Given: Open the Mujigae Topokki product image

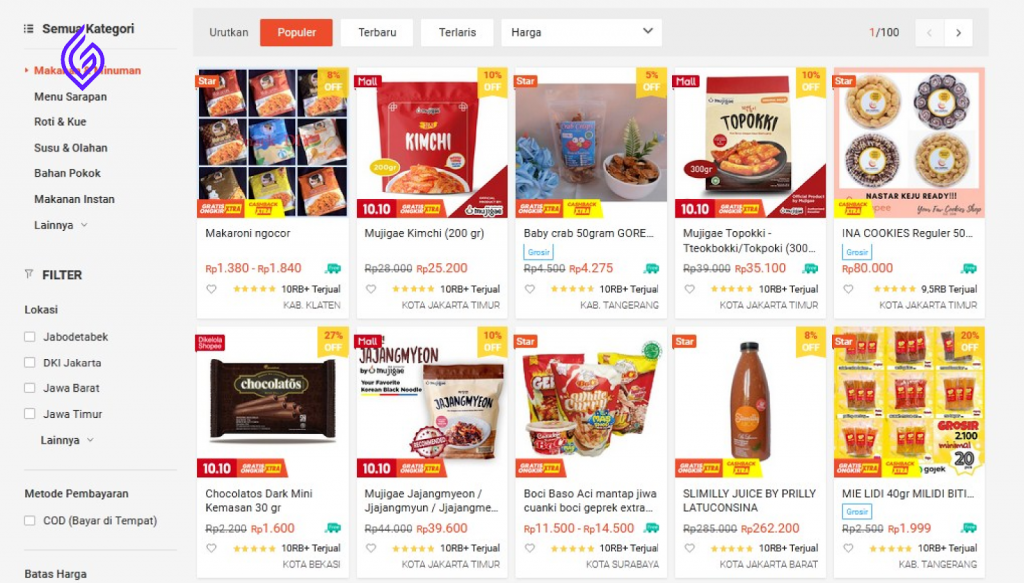Looking at the screenshot, I should pyautogui.click(x=750, y=143).
